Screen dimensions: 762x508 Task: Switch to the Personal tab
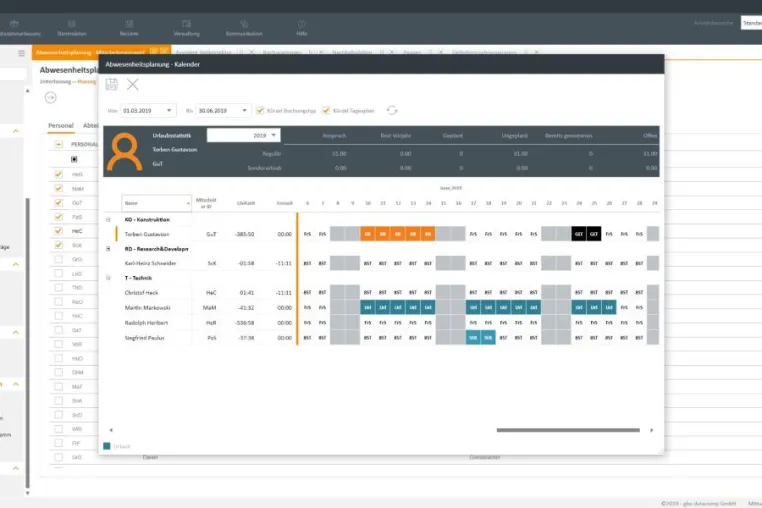point(61,125)
